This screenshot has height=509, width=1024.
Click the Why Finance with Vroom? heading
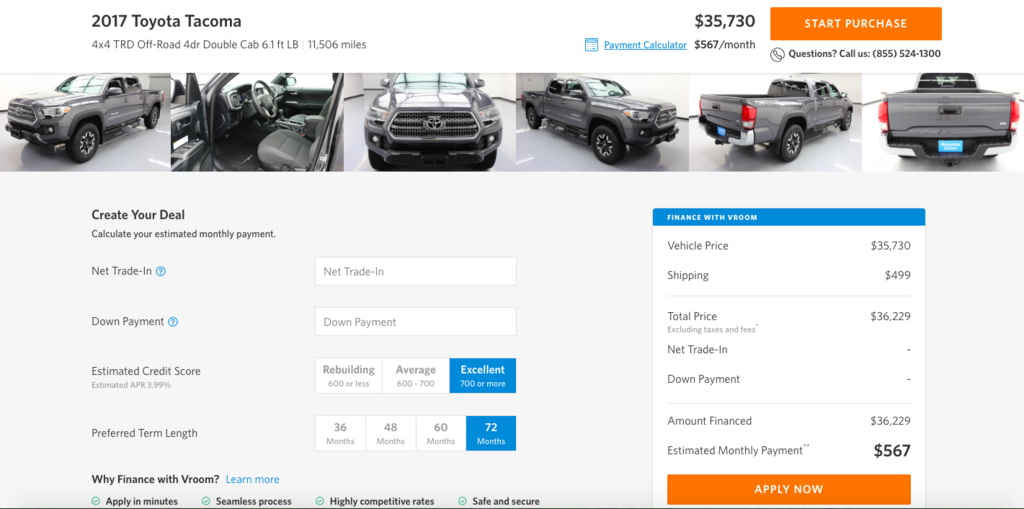click(x=155, y=480)
